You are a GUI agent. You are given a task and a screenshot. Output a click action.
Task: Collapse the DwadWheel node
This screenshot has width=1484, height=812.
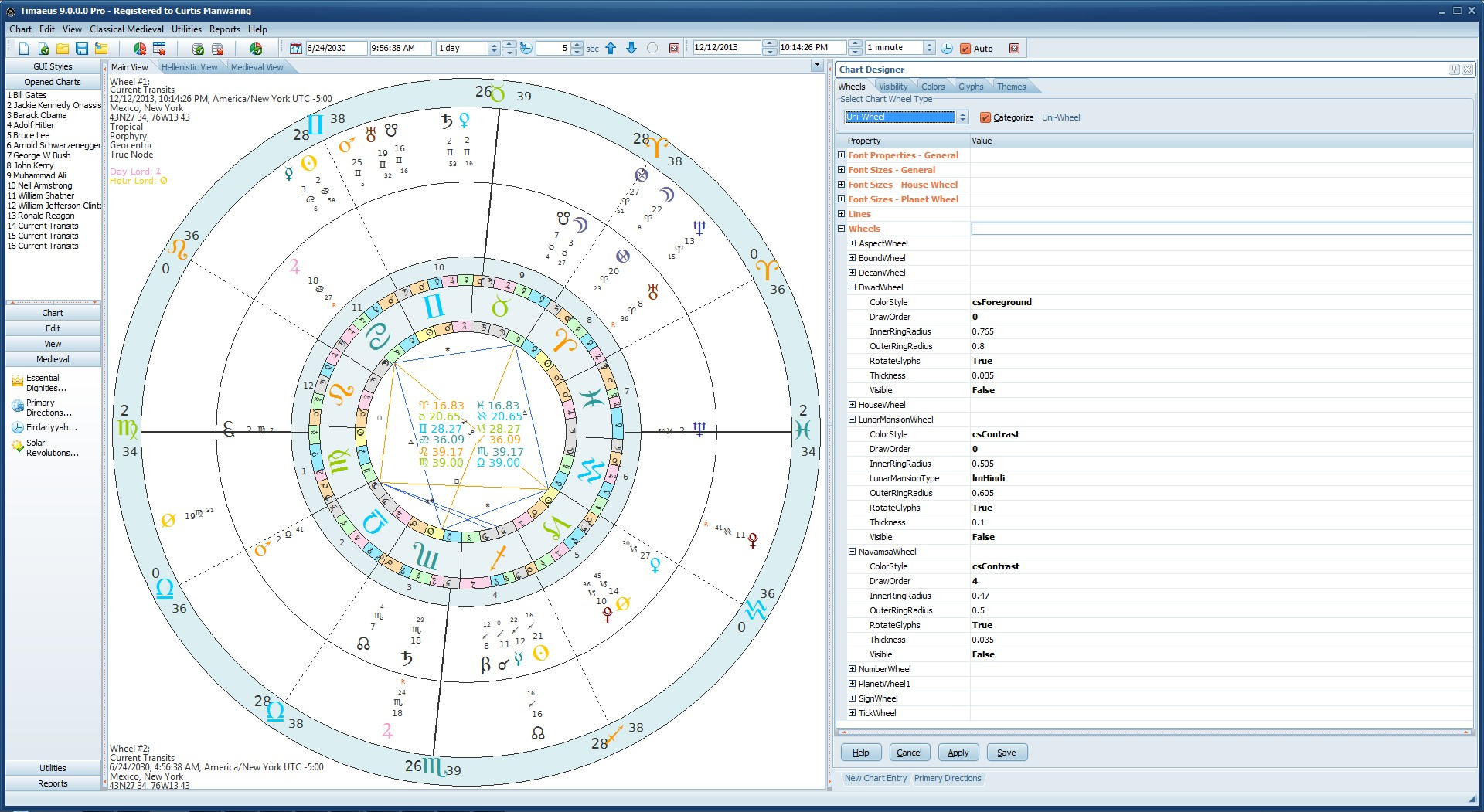pyautogui.click(x=853, y=287)
